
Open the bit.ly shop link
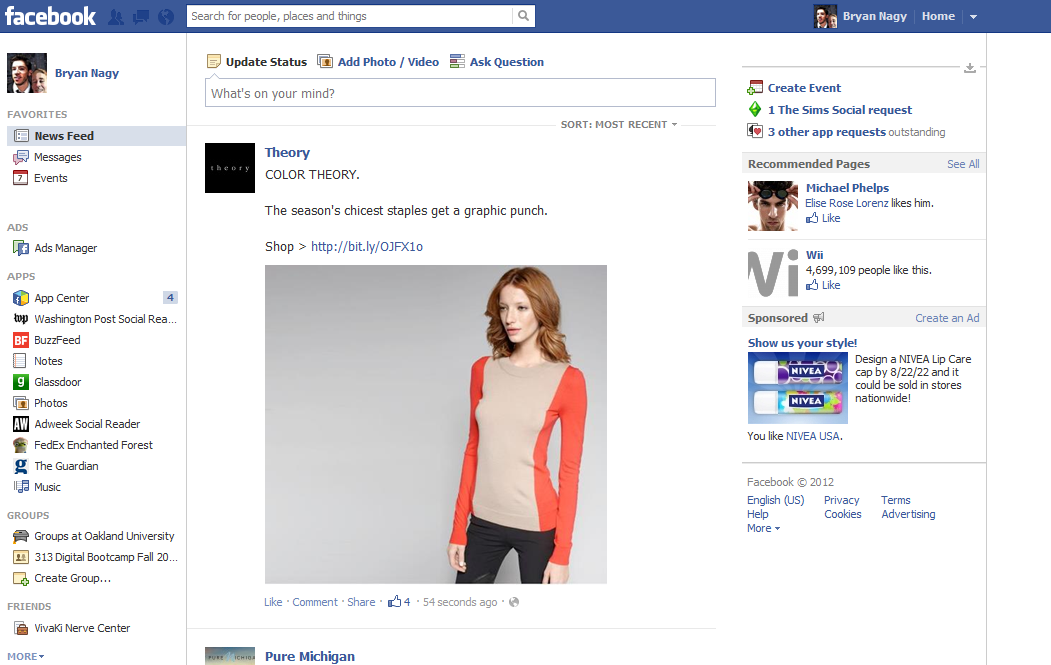[x=367, y=247]
